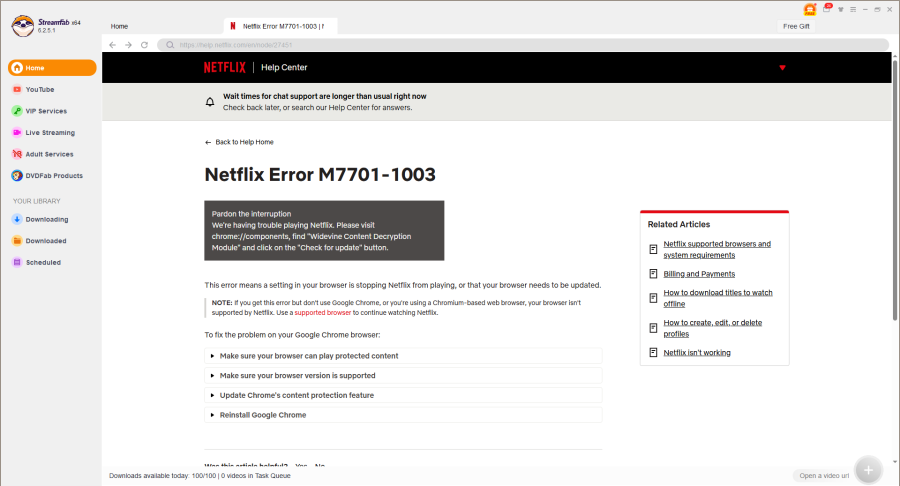Select the Netflix Error M7701-1003 tab
Image resolution: width=900 pixels, height=486 pixels.
click(283, 26)
